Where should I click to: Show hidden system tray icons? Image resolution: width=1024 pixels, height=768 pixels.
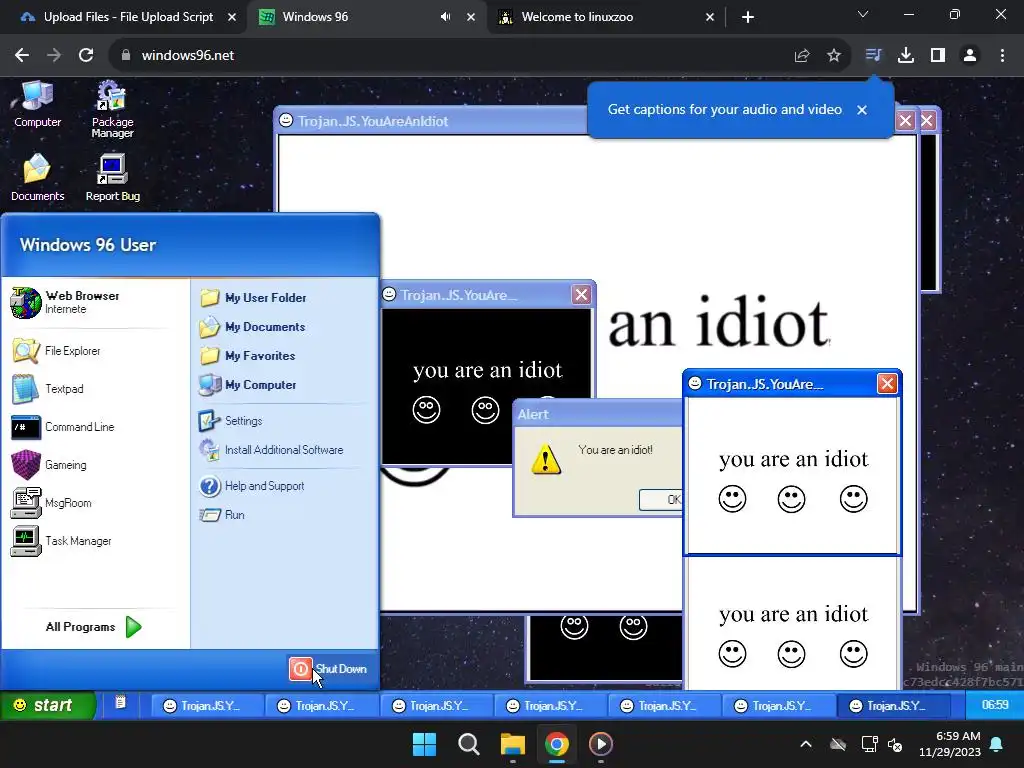coord(806,744)
